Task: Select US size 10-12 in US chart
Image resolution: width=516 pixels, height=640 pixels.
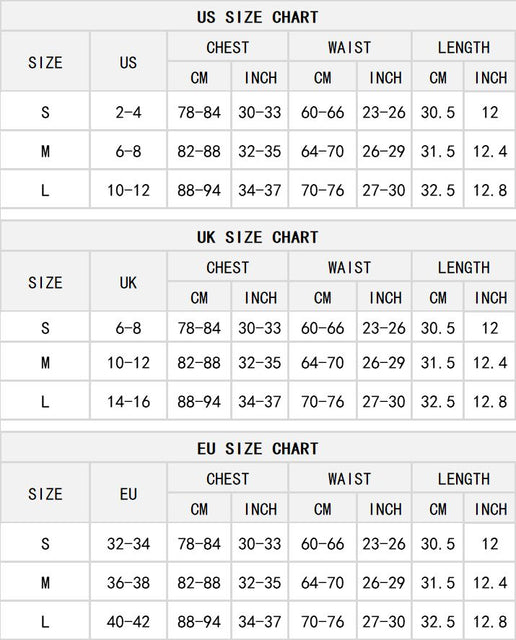Action: pyautogui.click(x=128, y=190)
